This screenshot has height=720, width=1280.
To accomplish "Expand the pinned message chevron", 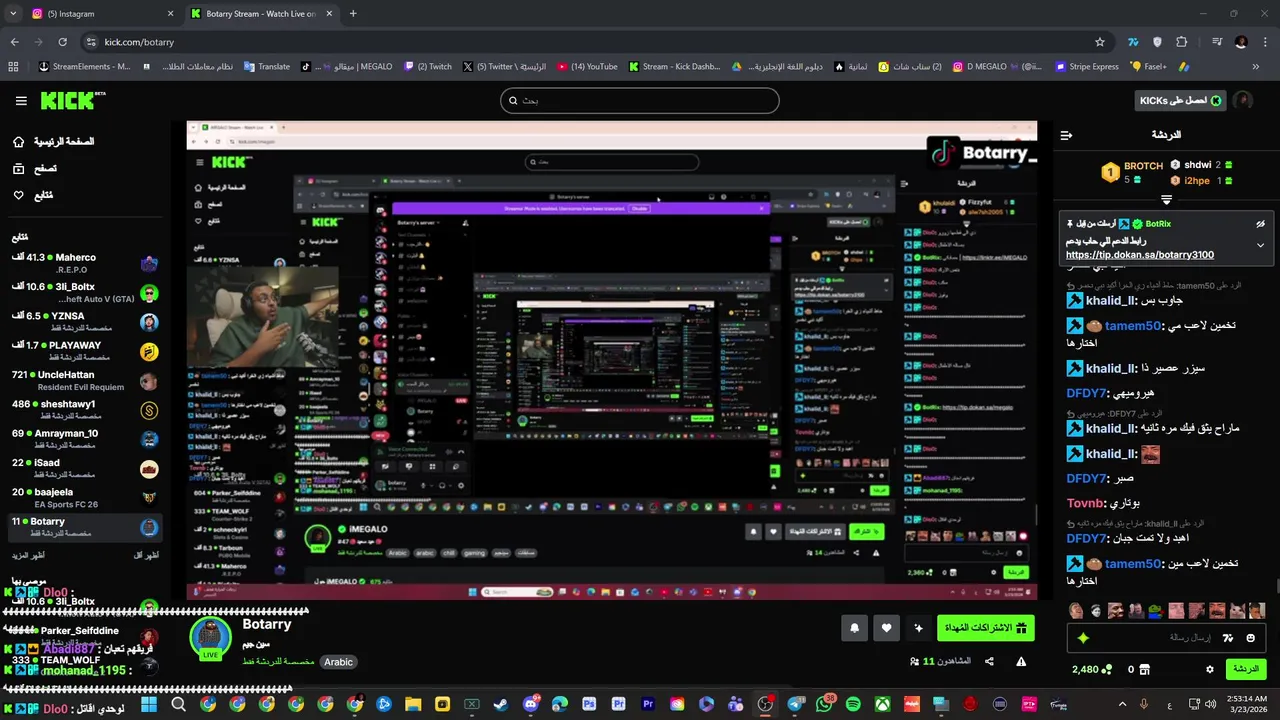I will point(1260,245).
